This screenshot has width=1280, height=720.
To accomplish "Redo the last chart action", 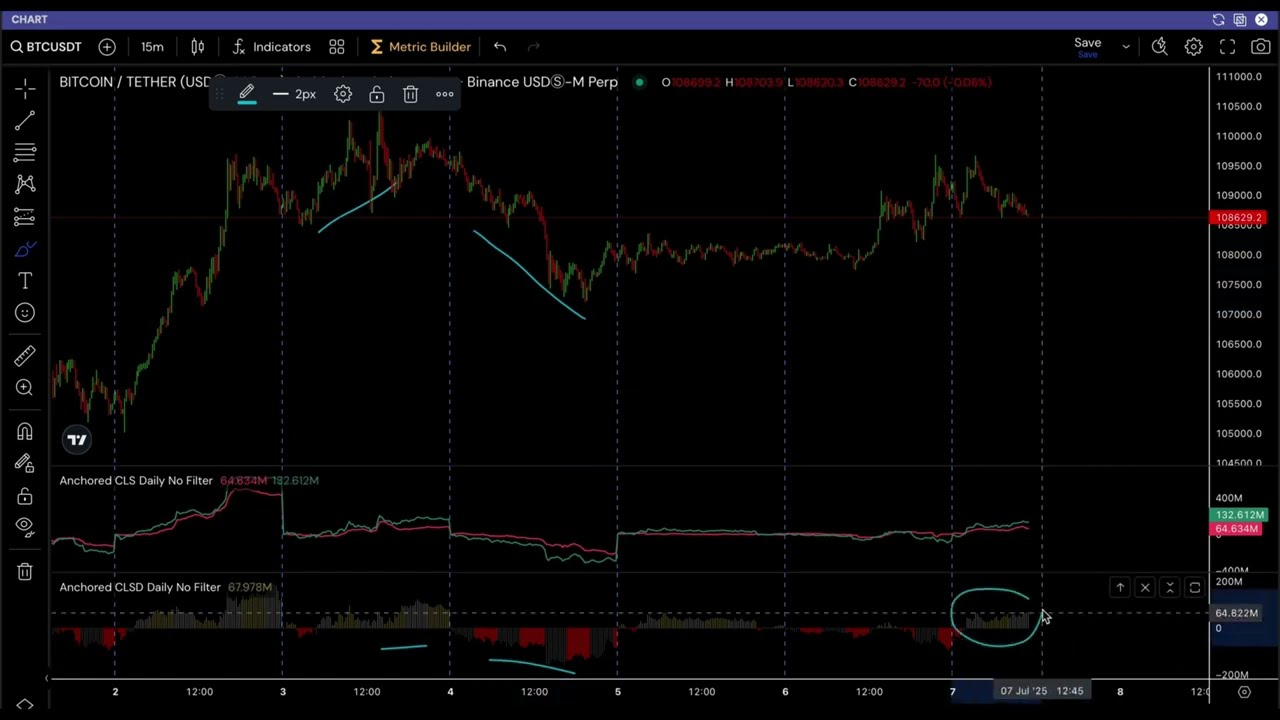I will tap(533, 47).
